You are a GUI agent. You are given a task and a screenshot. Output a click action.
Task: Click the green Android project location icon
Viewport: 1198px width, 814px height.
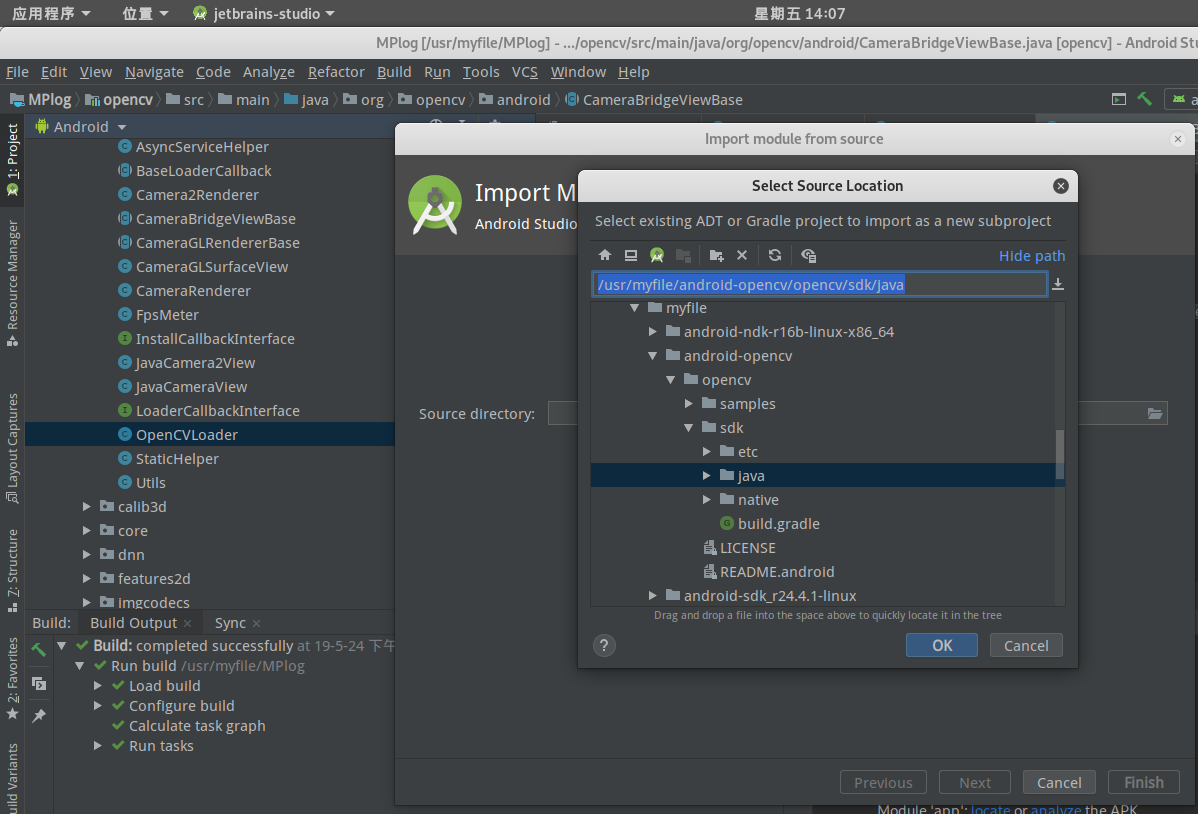click(657, 255)
